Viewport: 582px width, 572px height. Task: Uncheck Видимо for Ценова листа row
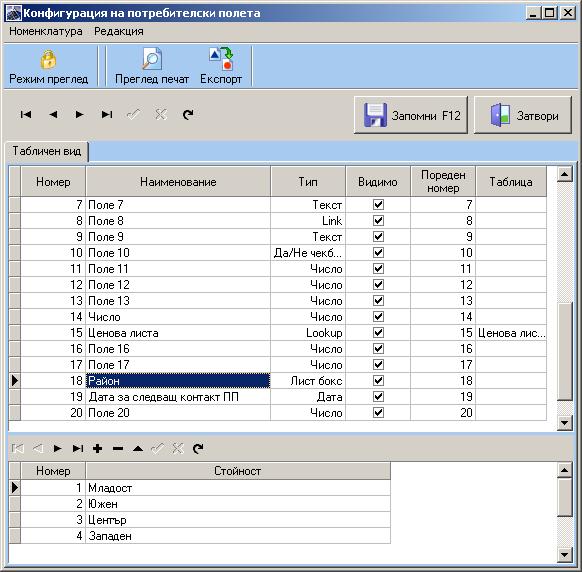click(x=378, y=333)
